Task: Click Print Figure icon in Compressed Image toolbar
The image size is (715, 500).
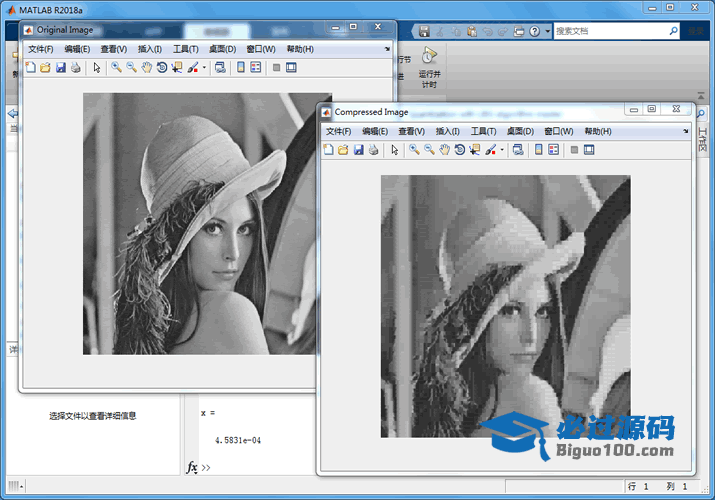Action: tap(373, 149)
